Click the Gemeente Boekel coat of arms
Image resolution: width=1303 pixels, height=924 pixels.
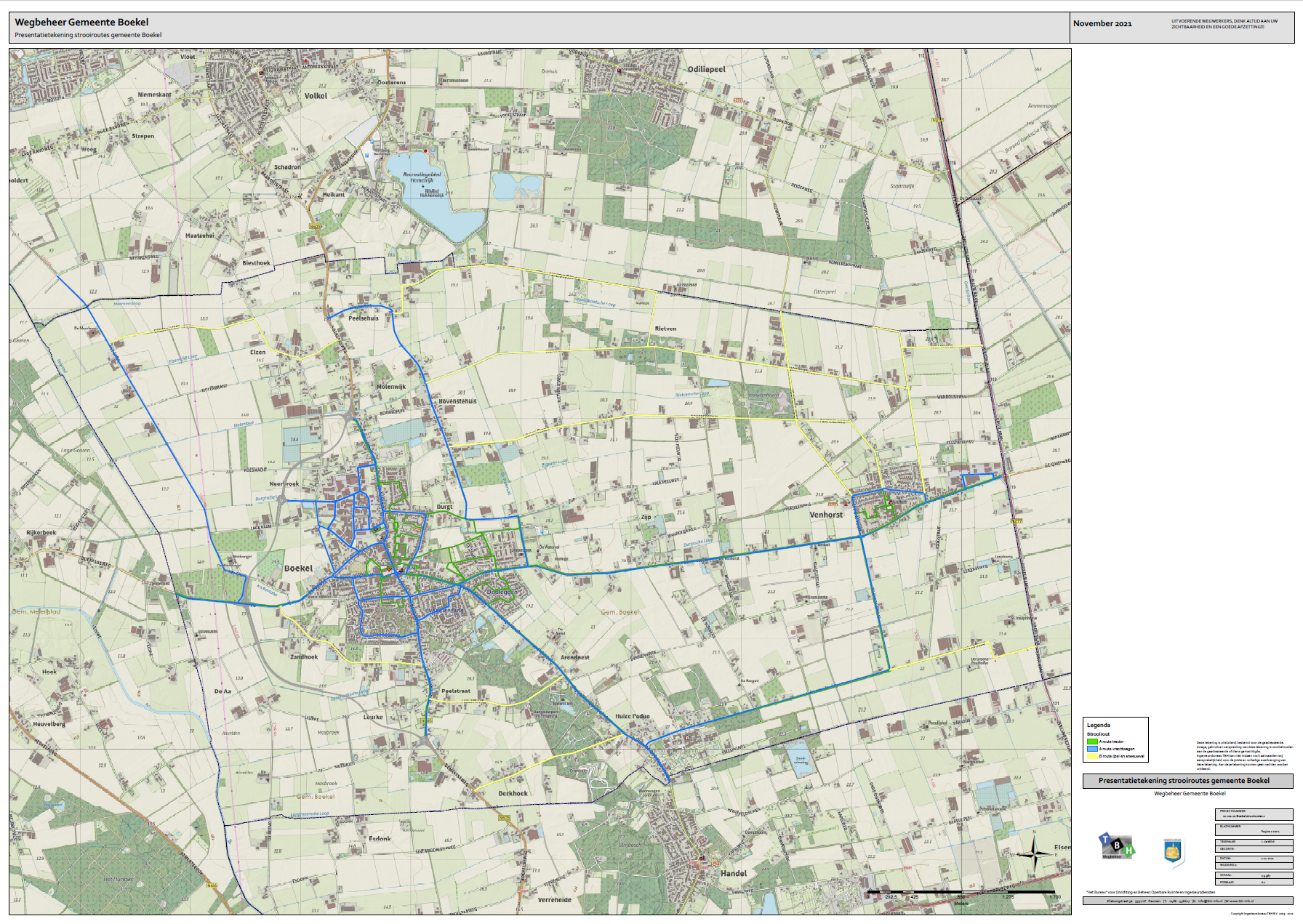pos(1173,851)
